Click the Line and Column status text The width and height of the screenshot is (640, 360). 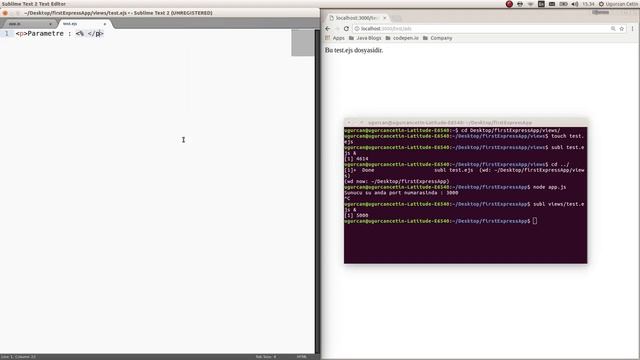(x=18, y=357)
